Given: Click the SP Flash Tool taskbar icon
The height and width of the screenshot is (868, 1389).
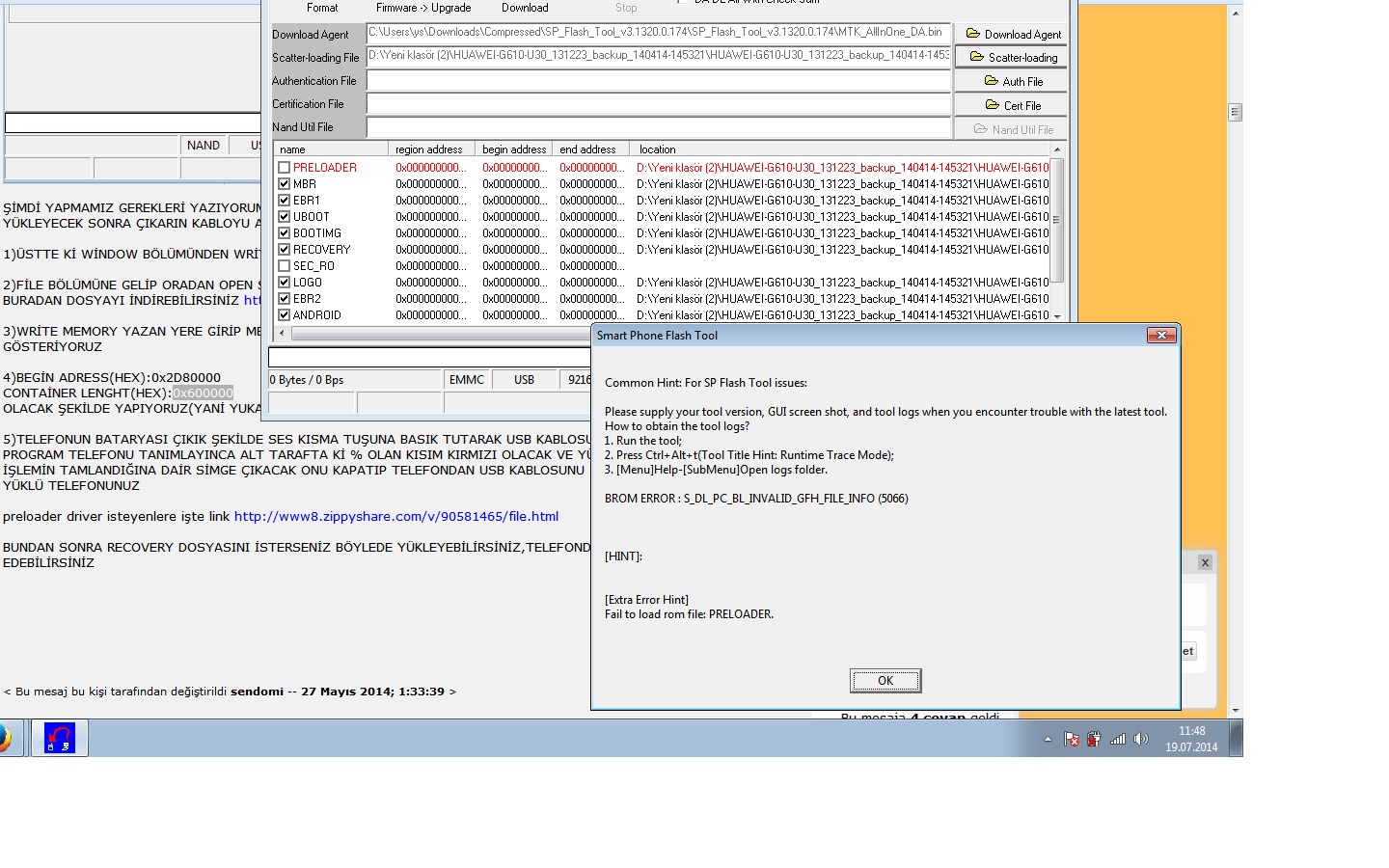Looking at the screenshot, I should click(x=60, y=739).
